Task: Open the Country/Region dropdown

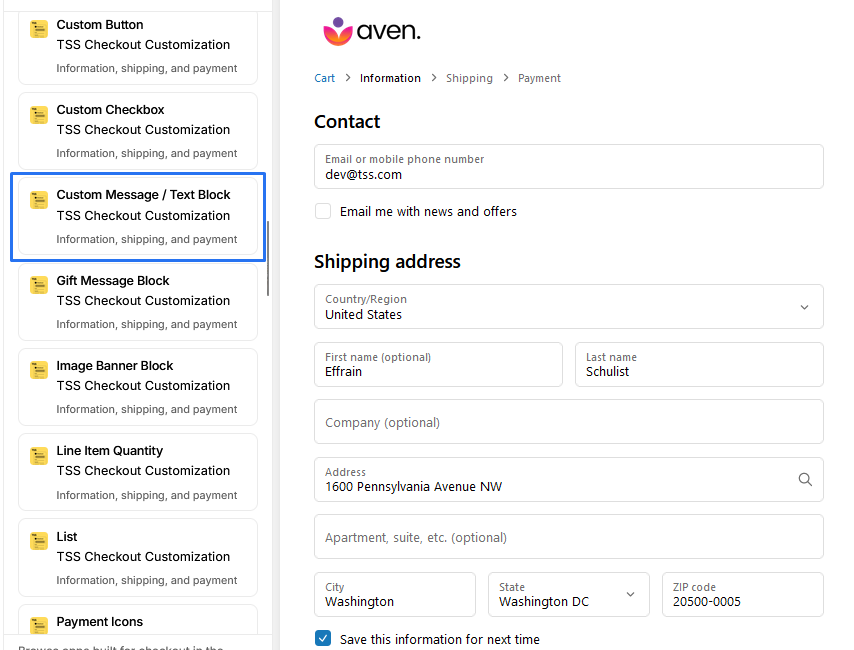Action: click(x=568, y=307)
